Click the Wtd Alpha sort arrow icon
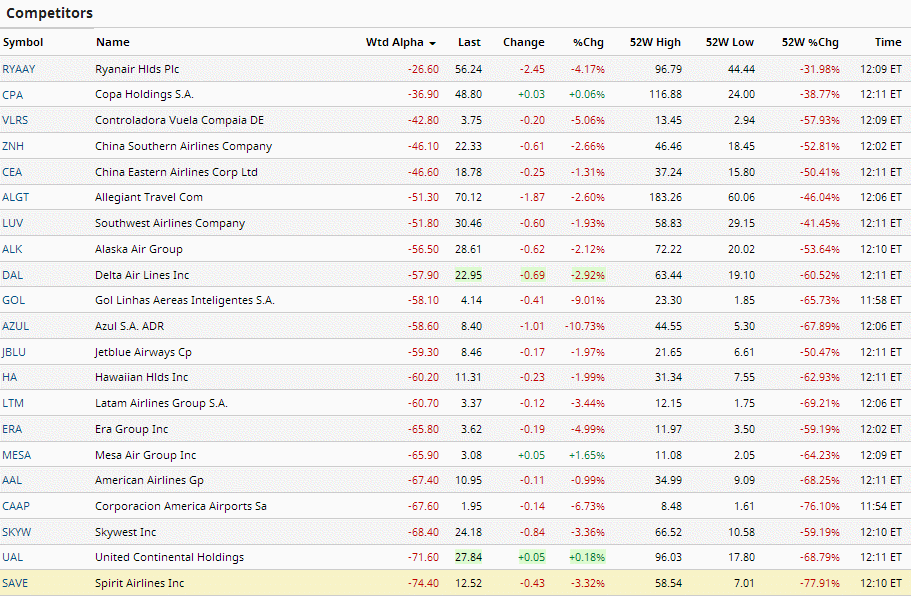The height and width of the screenshot is (596, 911). (432, 44)
